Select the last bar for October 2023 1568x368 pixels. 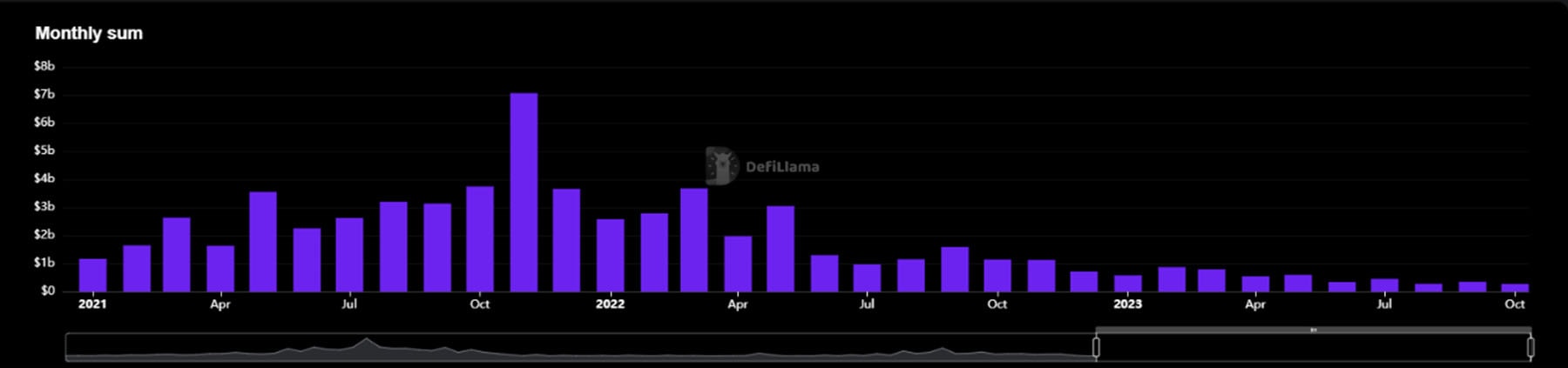(x=1515, y=287)
